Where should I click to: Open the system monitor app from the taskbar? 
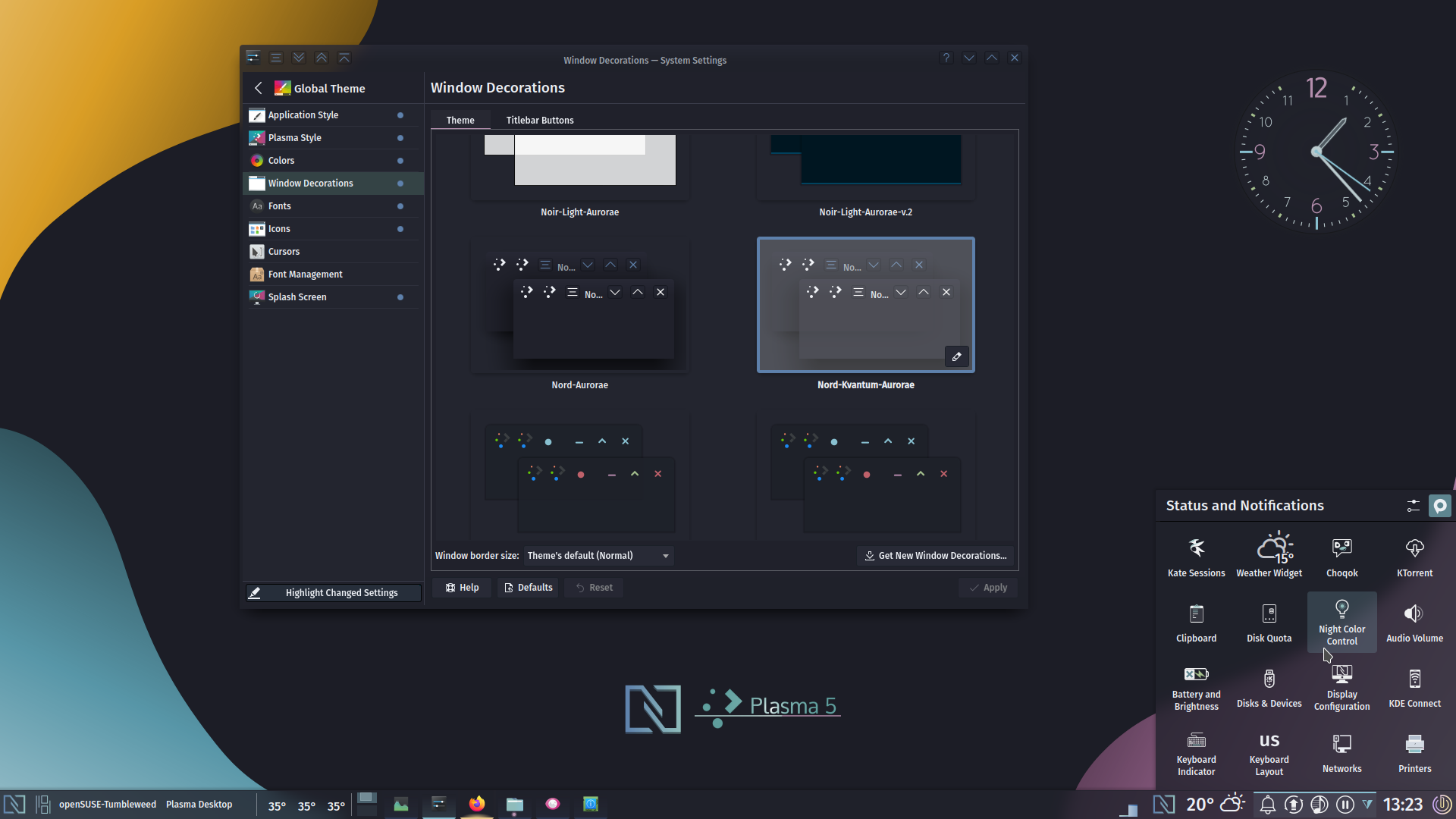pyautogui.click(x=400, y=804)
